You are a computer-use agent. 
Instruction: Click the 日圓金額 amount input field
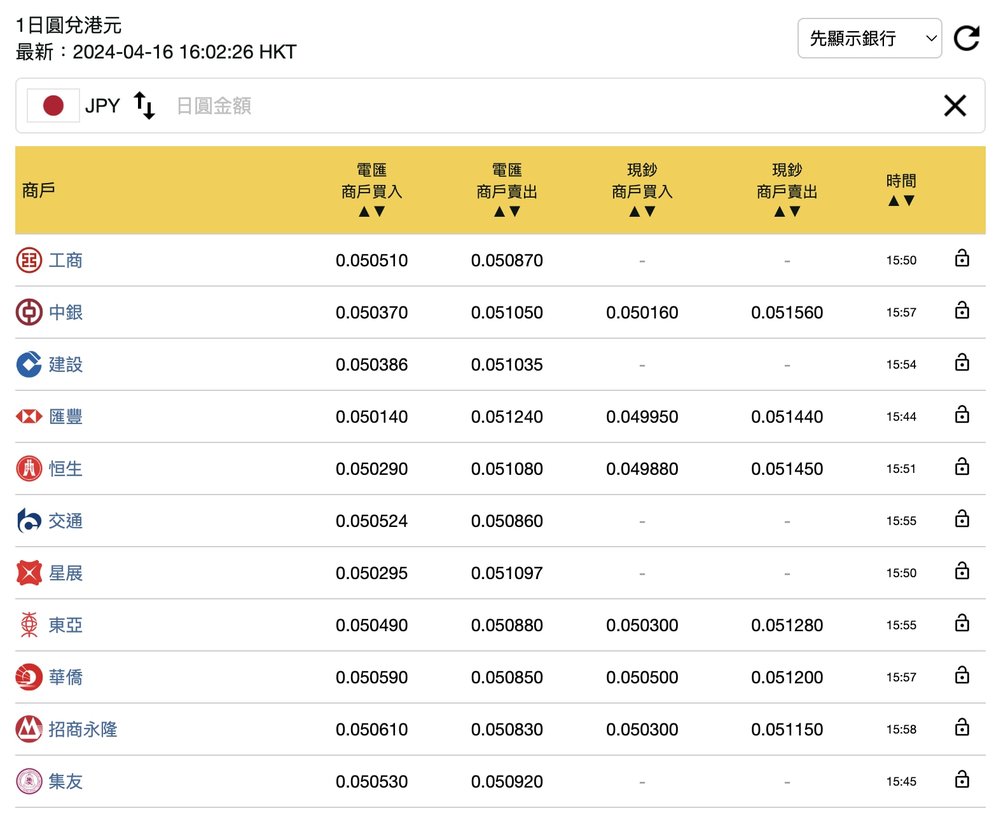coord(550,105)
